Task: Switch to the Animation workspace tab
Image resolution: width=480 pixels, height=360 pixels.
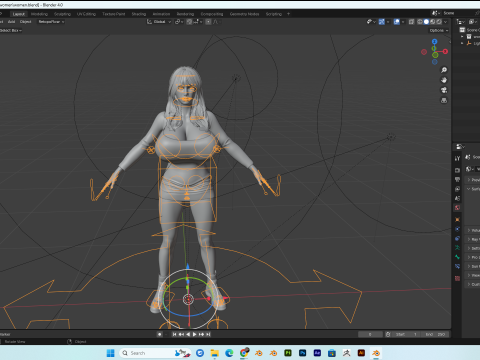Action: 161,14
